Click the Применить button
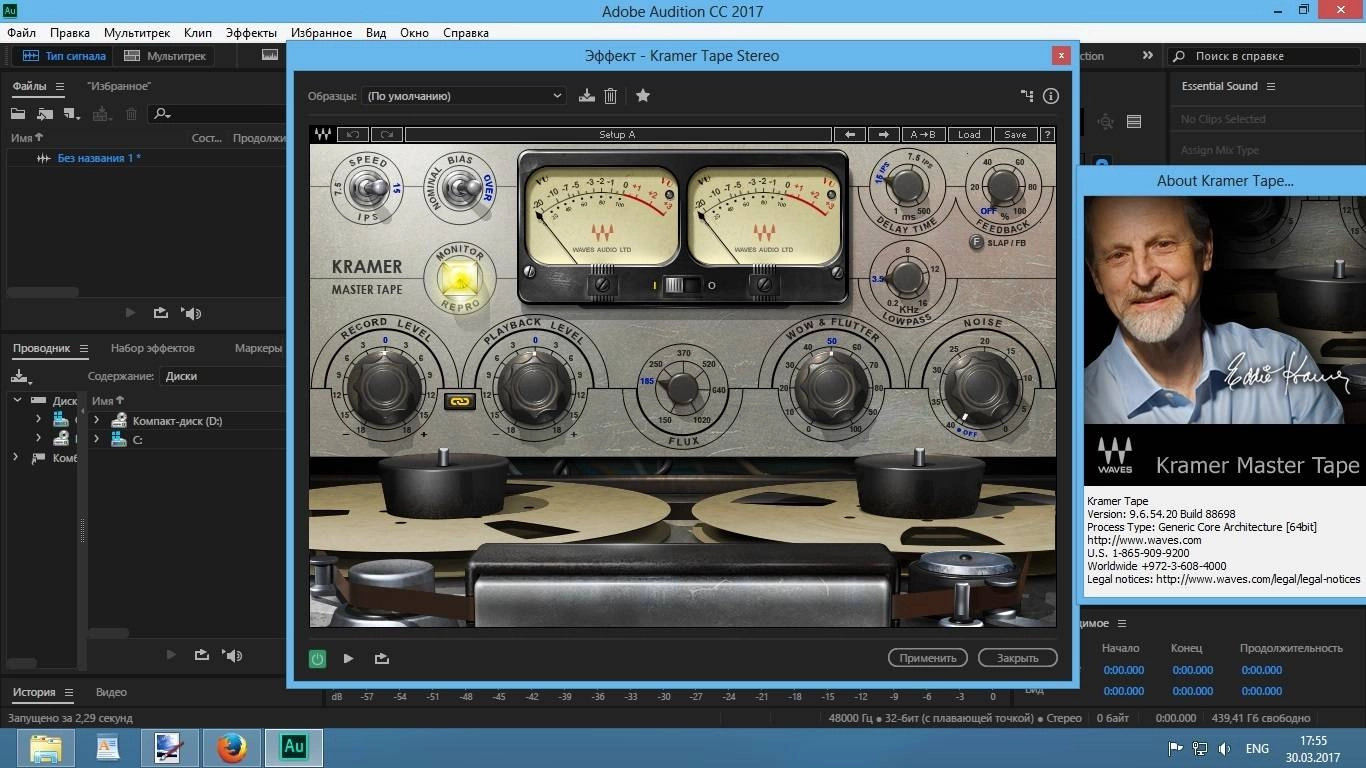1366x768 pixels. point(928,657)
